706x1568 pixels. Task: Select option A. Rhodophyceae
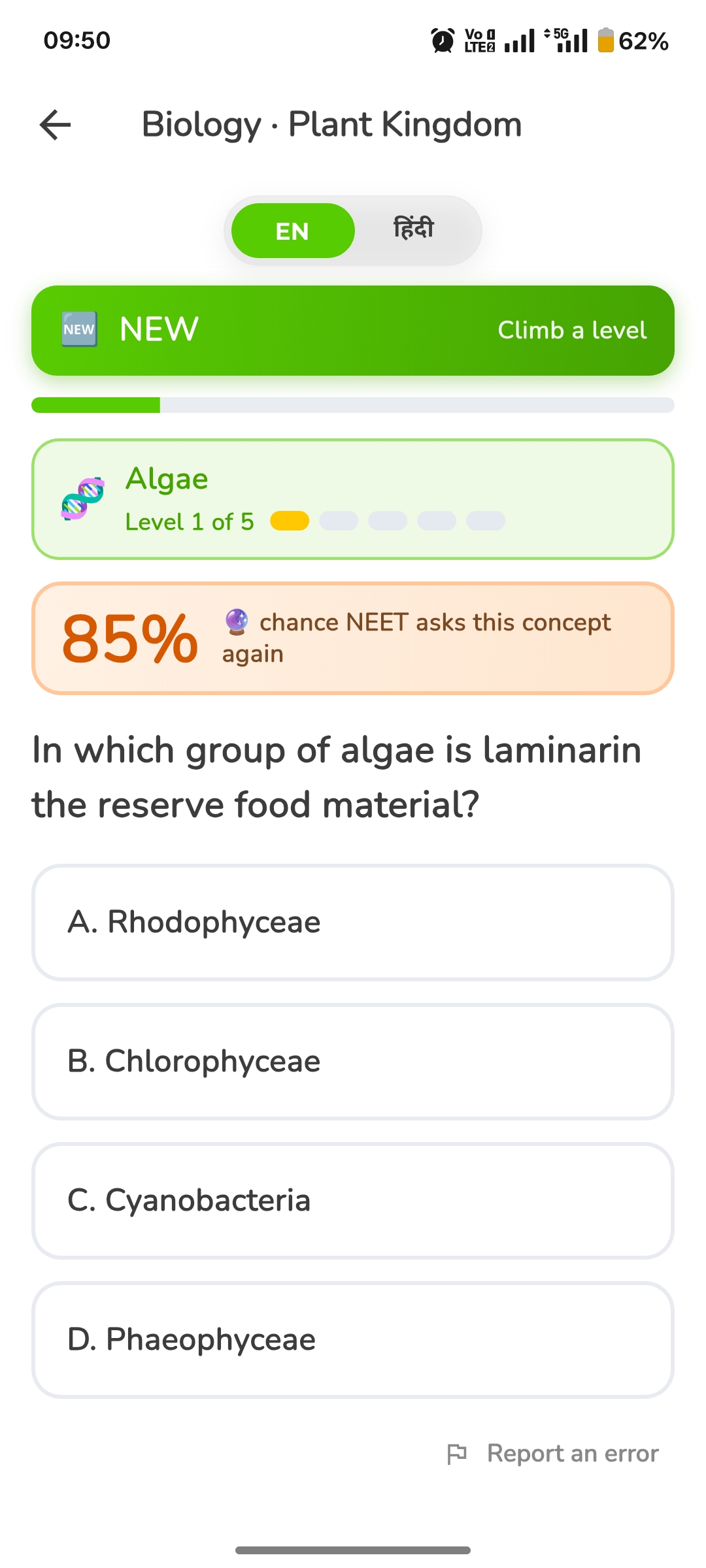[353, 923]
